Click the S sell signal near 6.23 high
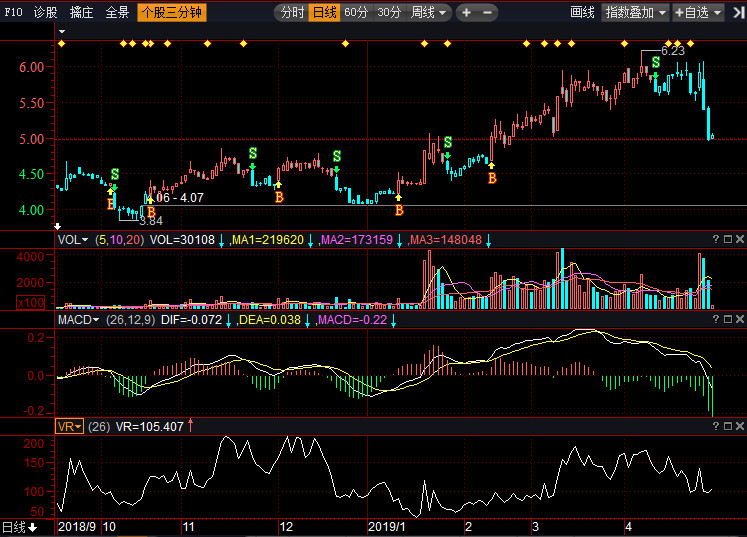Screen dimensions: 747x537 pos(656,62)
